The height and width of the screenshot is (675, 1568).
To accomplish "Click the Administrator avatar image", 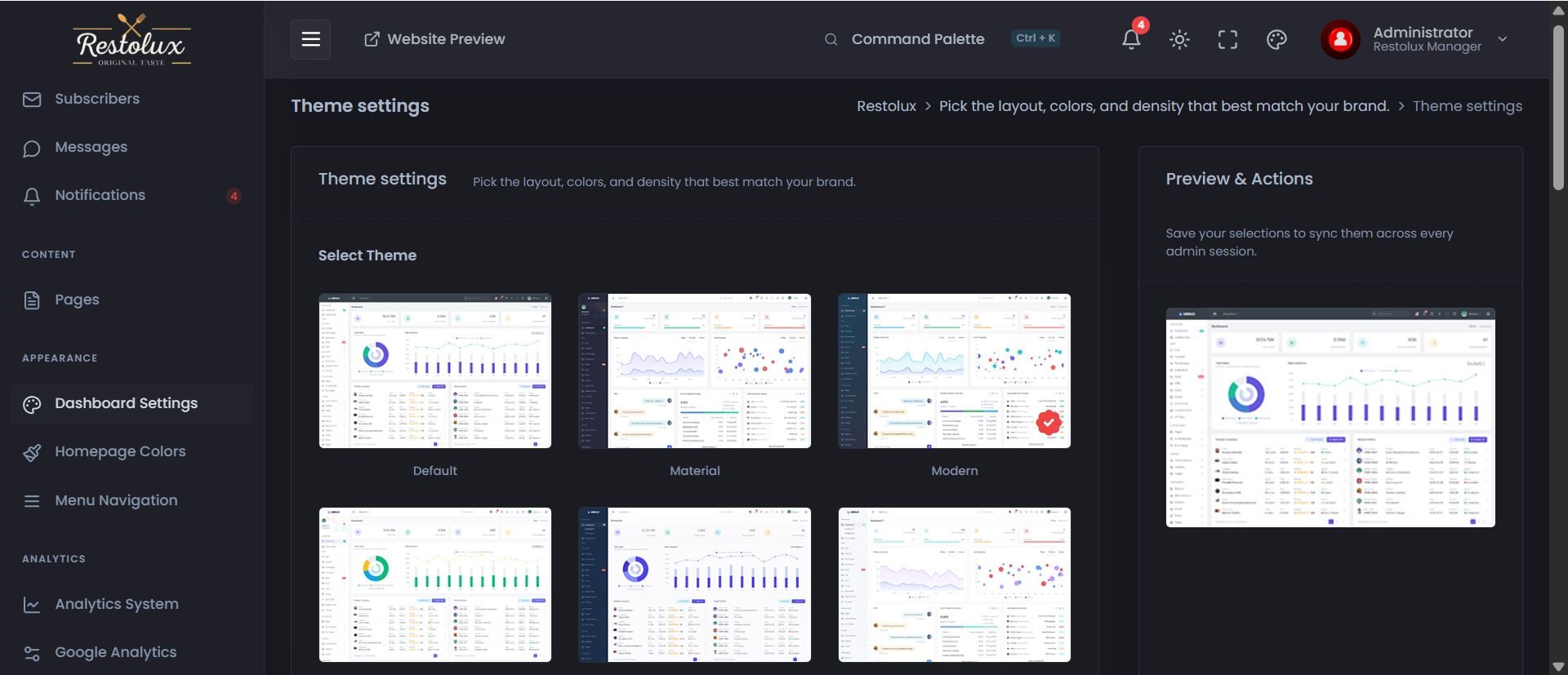I will pos(1340,39).
